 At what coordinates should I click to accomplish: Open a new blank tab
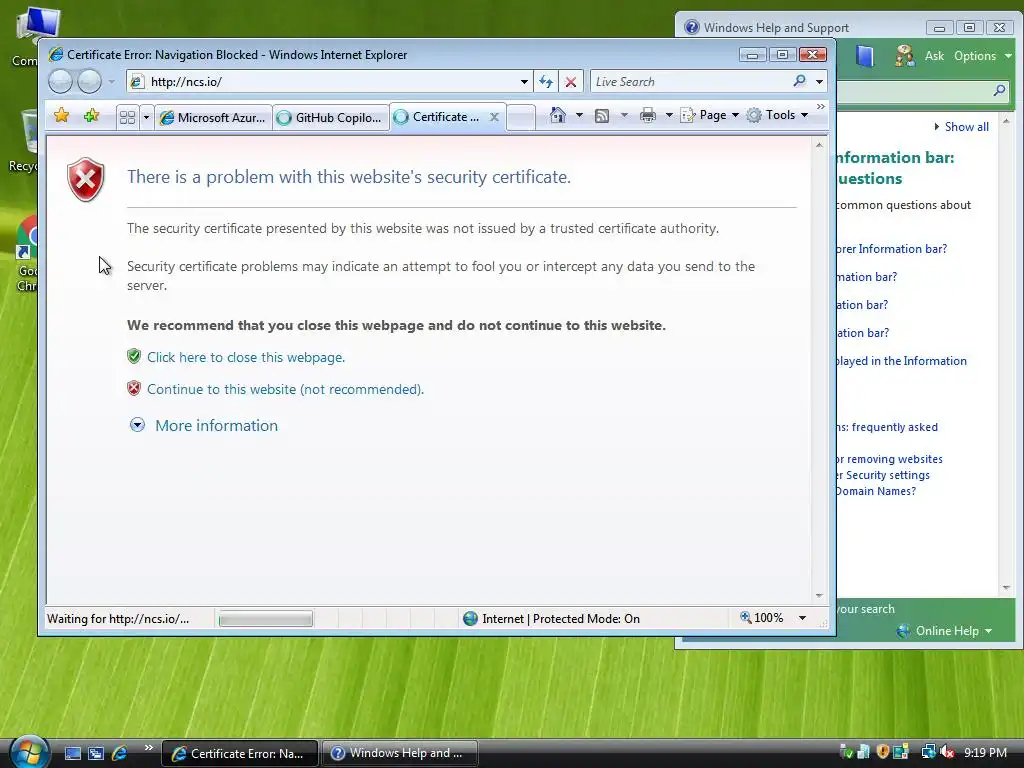point(521,118)
